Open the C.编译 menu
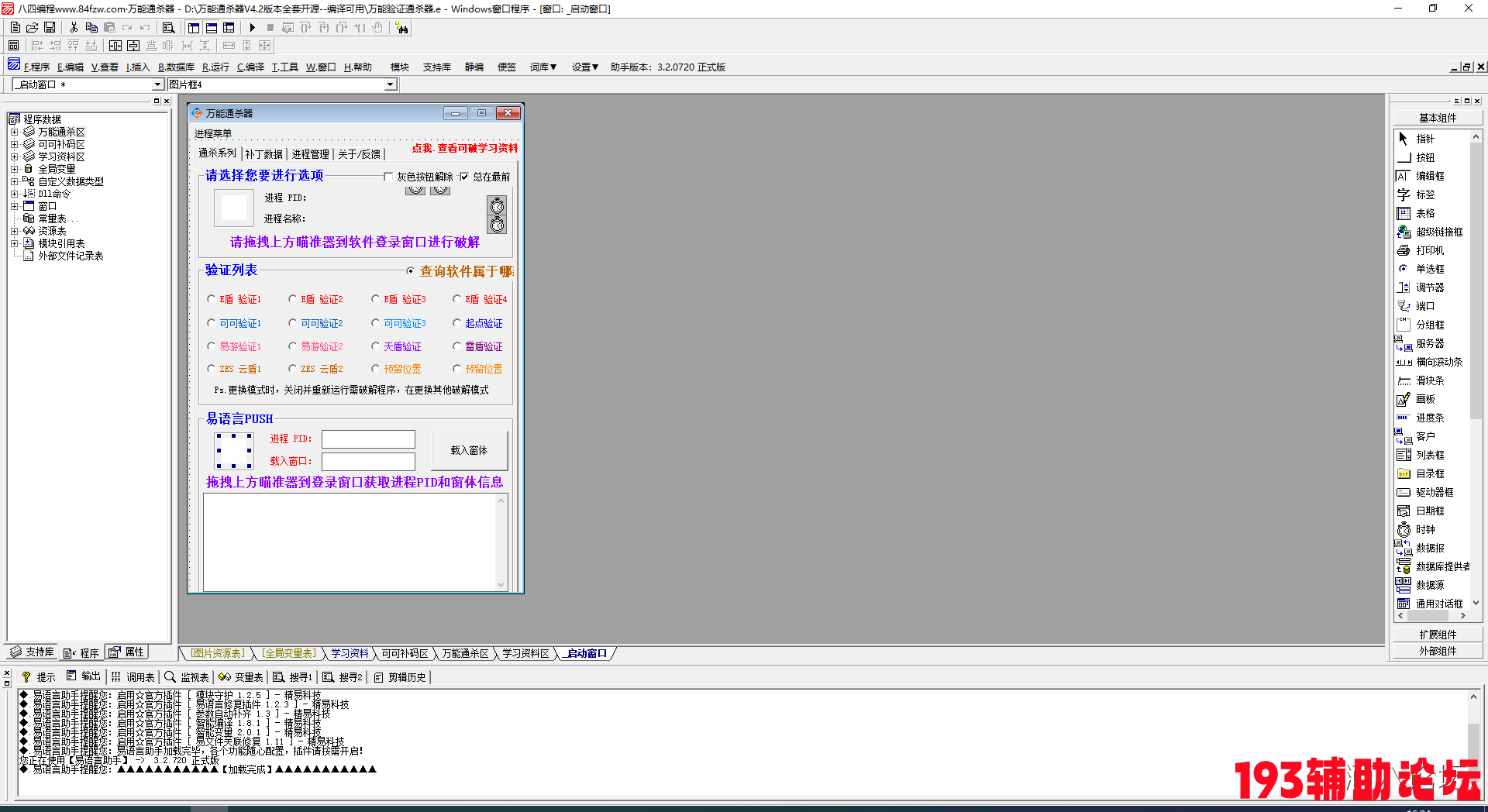Viewport: 1488px width, 812px height. click(250, 67)
